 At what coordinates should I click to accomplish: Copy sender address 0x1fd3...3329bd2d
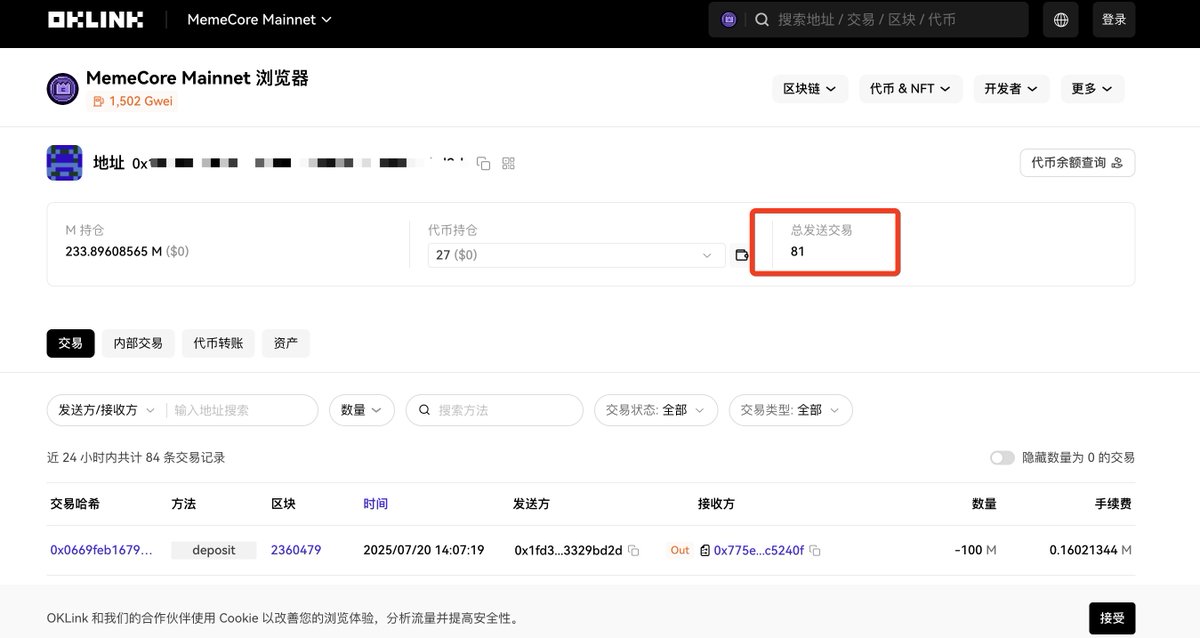[x=633, y=551]
